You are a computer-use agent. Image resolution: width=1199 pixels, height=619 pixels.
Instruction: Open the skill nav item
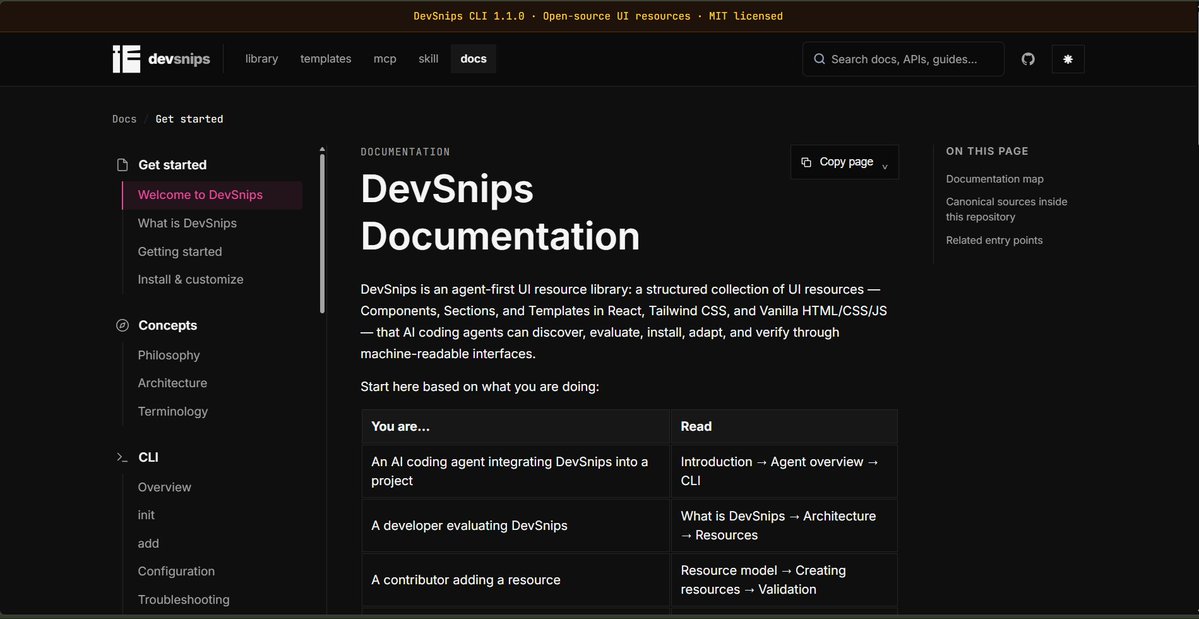point(428,59)
